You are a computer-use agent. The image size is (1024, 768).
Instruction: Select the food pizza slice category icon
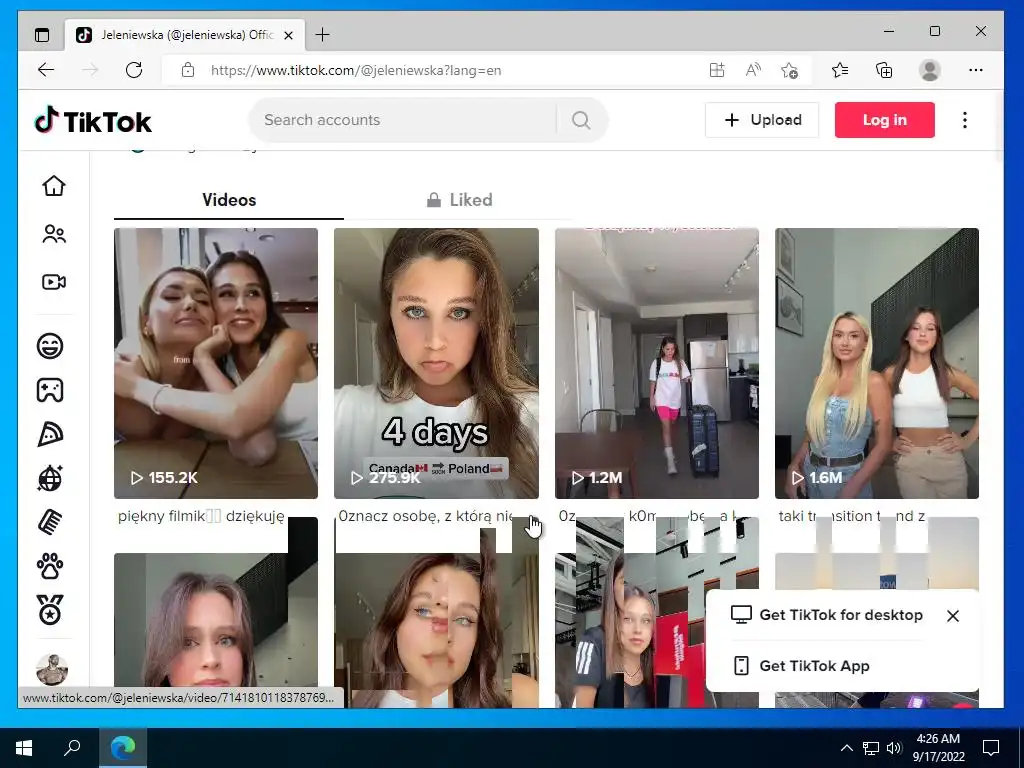[x=50, y=434]
